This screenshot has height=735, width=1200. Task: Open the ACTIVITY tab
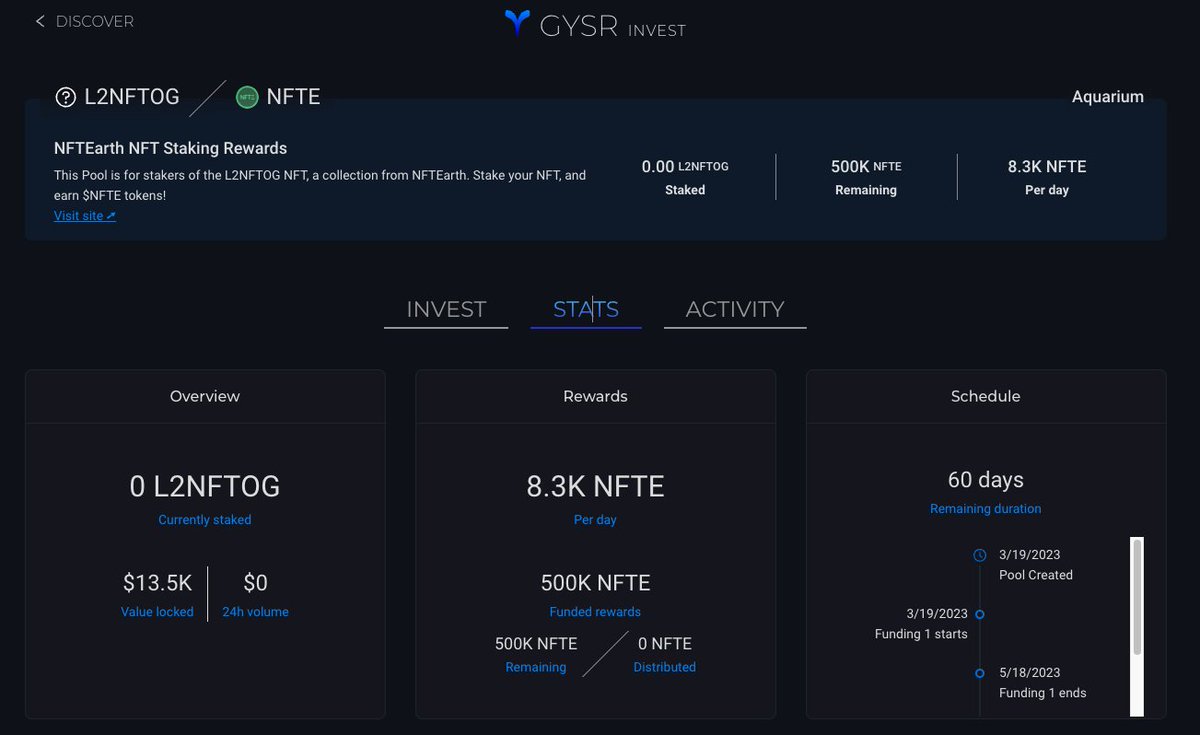click(735, 309)
